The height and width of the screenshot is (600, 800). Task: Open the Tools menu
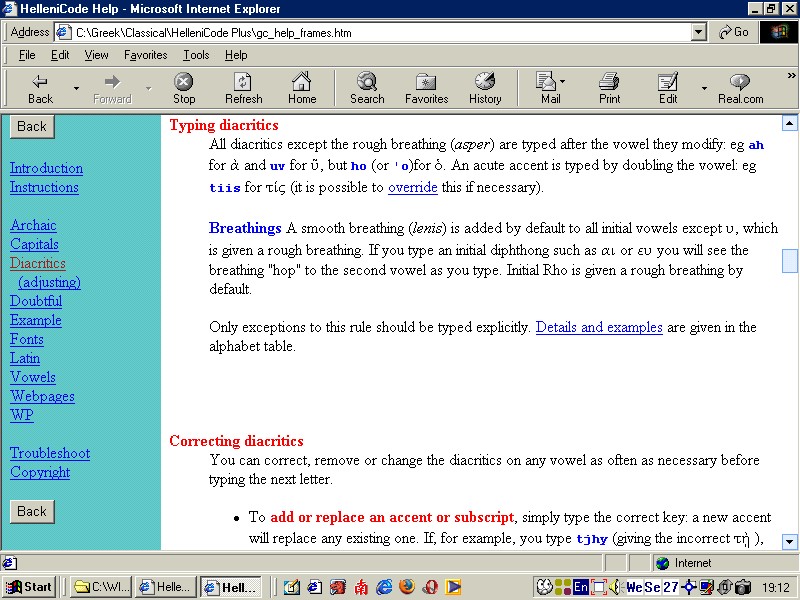tap(198, 55)
